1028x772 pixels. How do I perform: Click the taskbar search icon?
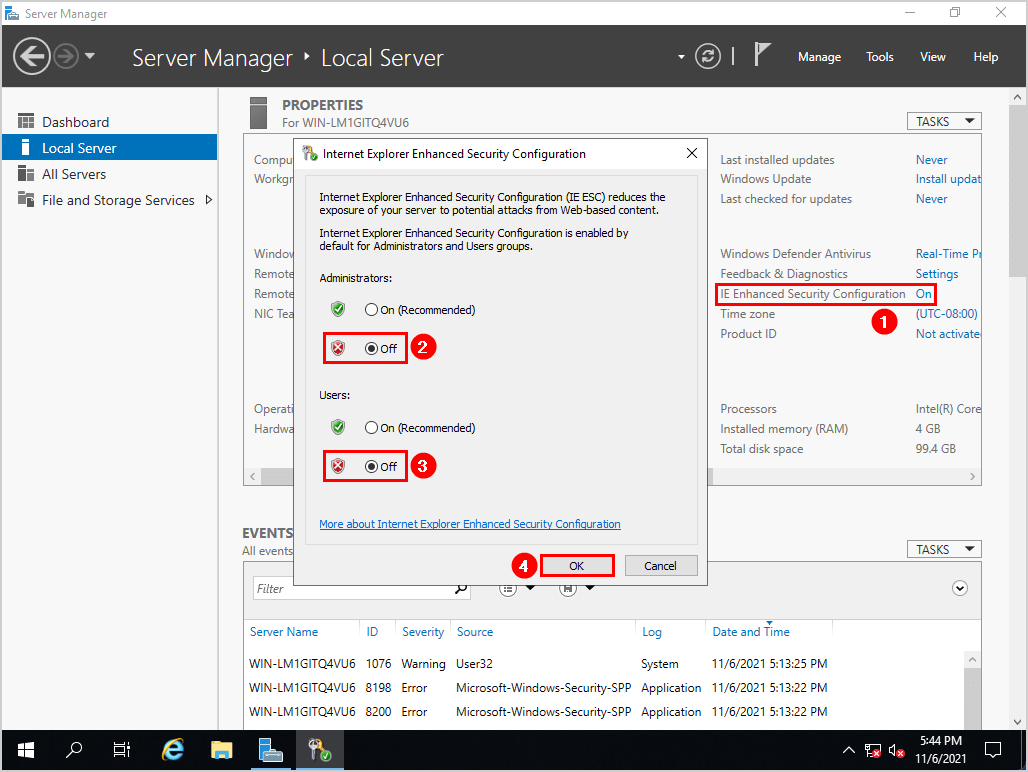tap(74, 750)
